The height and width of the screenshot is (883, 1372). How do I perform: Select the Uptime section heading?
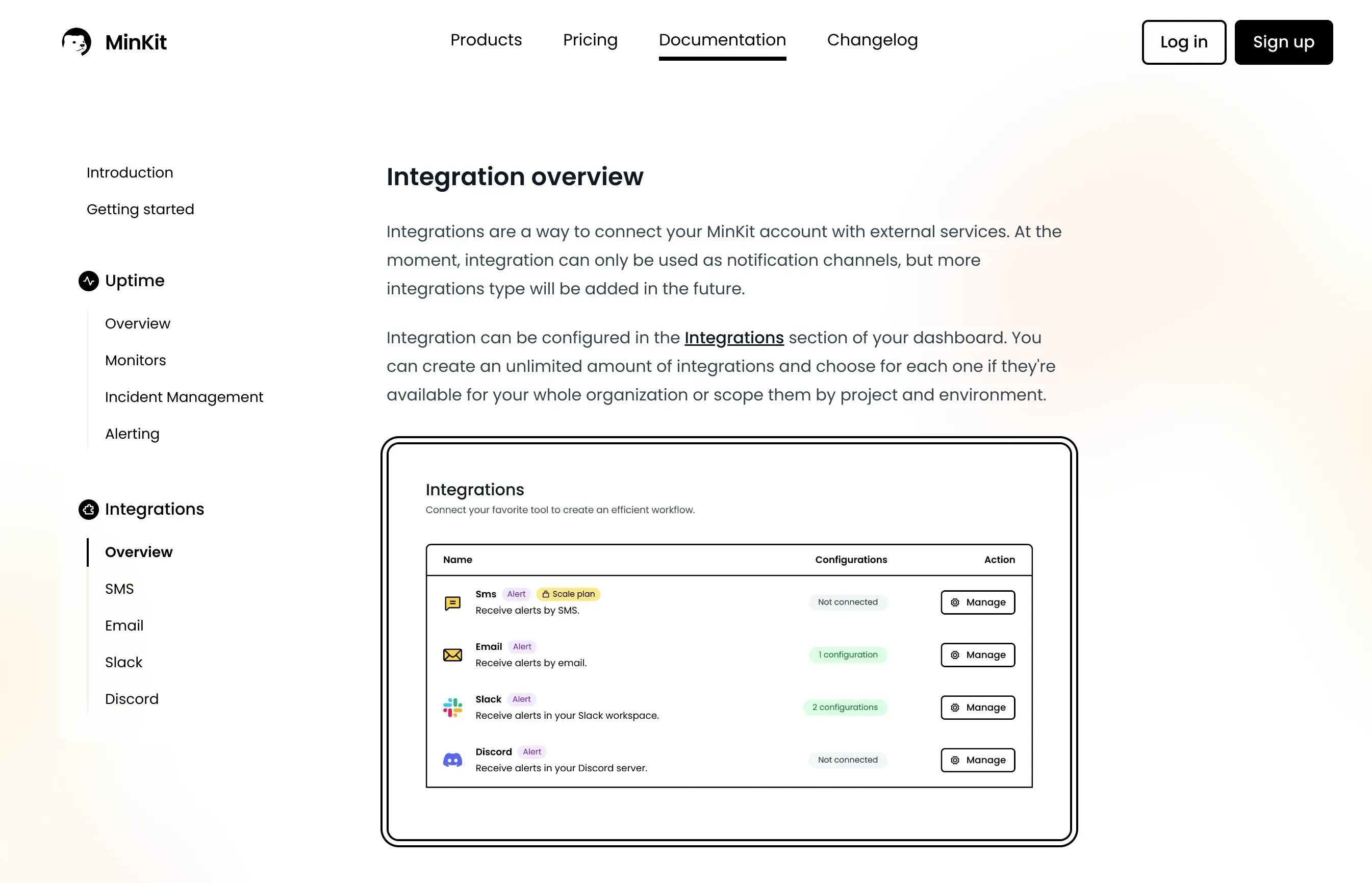(x=135, y=281)
